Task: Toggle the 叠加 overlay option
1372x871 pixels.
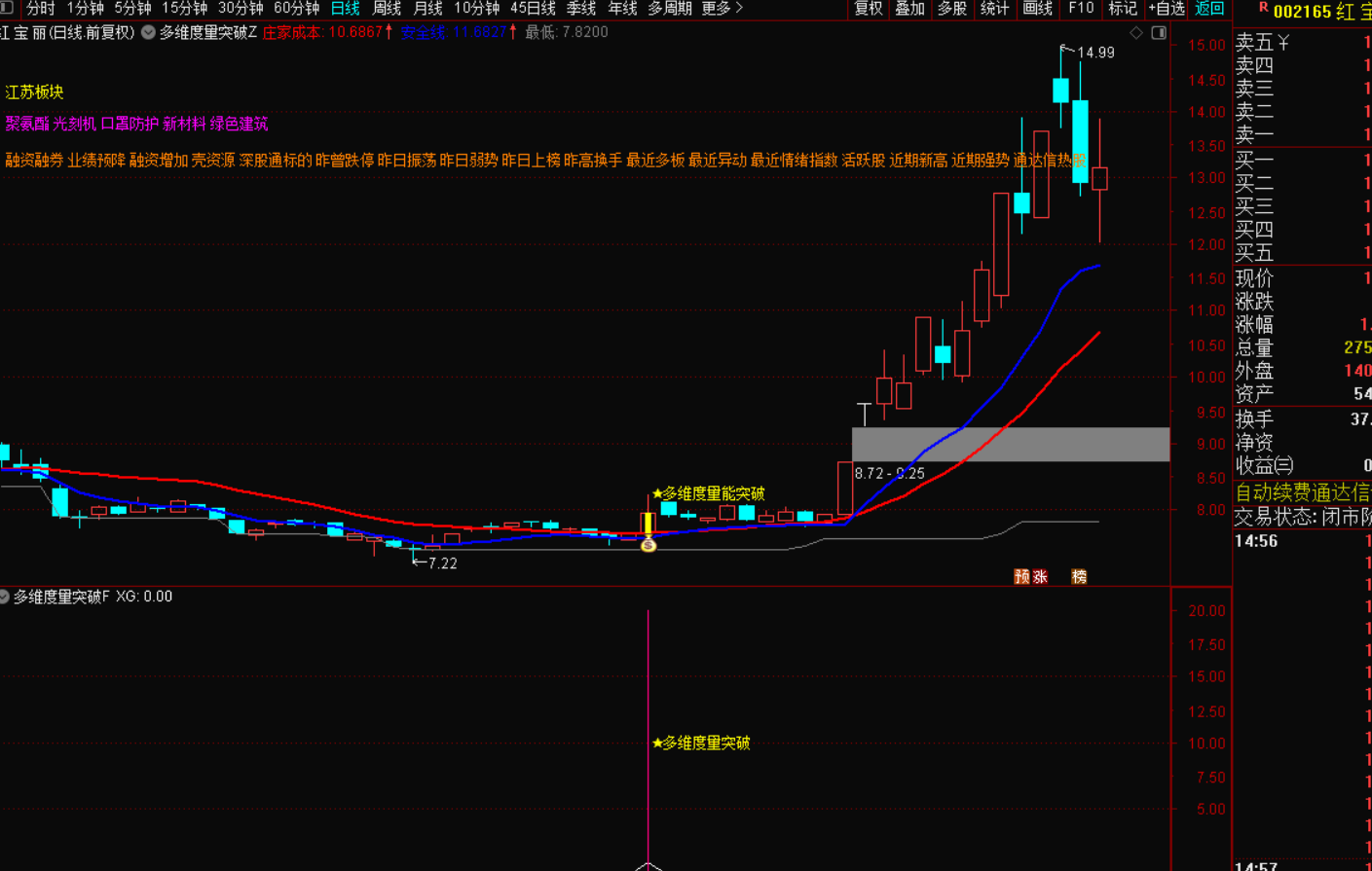Action: point(909,9)
